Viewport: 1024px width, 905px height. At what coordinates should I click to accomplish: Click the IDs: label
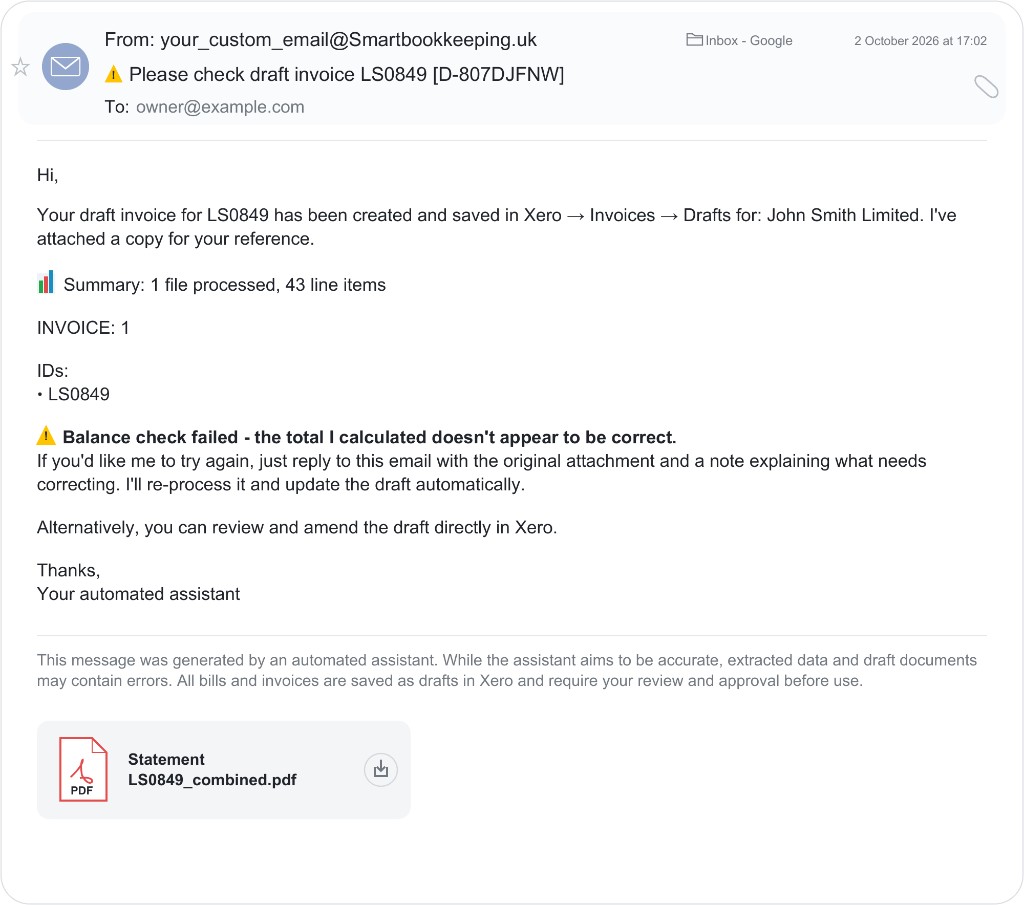[53, 371]
